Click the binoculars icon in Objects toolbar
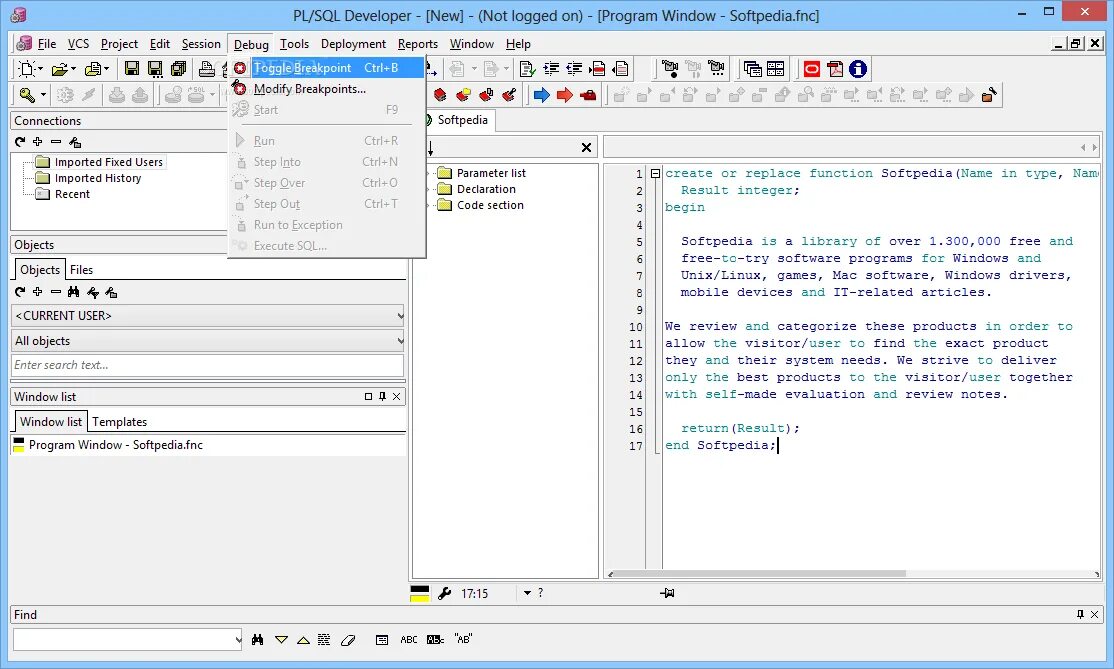Screen dimensions: 1114x669 coord(73,292)
